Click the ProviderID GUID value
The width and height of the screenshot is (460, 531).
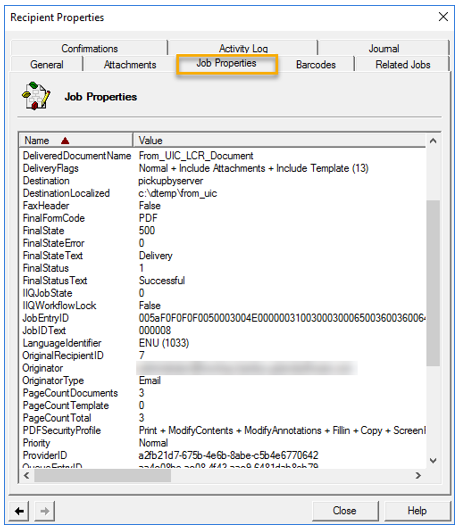coord(228,455)
